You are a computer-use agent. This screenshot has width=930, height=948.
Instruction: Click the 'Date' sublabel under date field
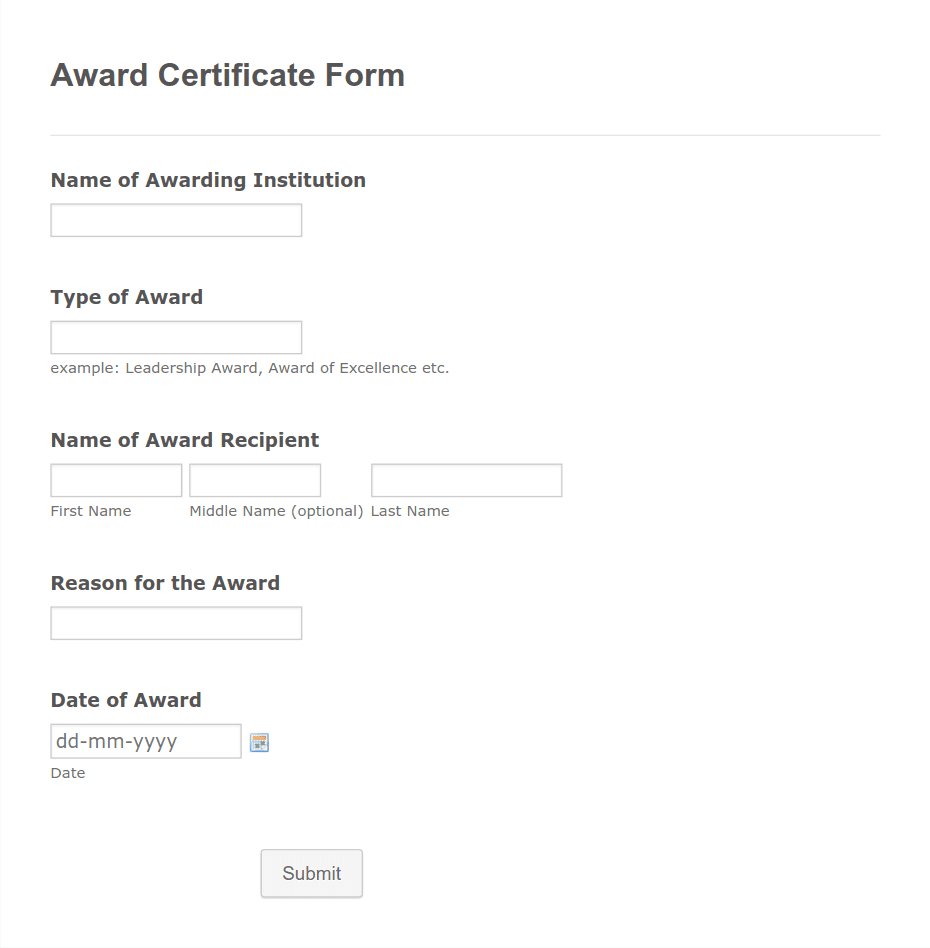coord(68,773)
